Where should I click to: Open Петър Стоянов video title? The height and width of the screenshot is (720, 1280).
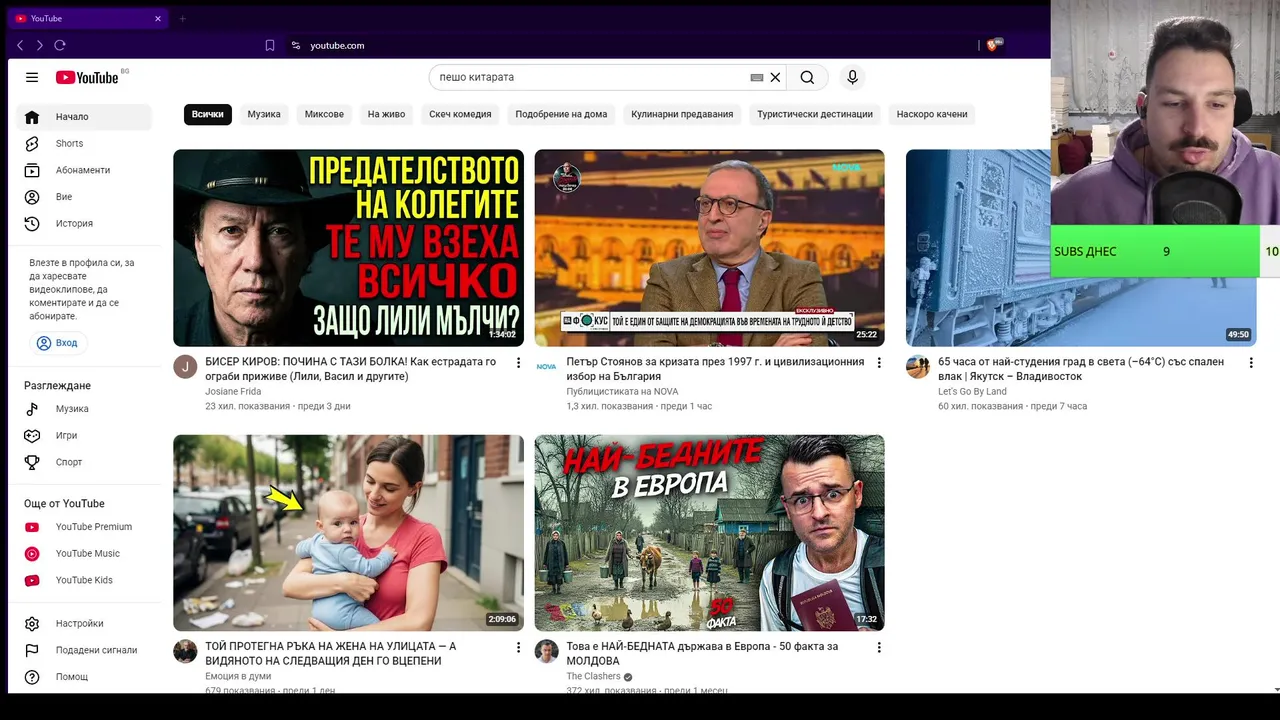coord(715,369)
